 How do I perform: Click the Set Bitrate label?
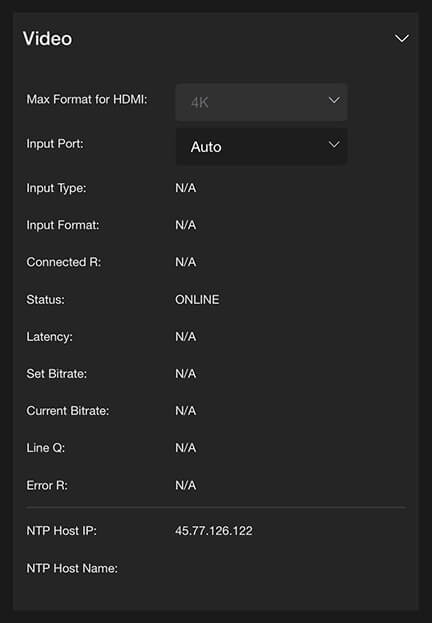pyautogui.click(x=56, y=374)
